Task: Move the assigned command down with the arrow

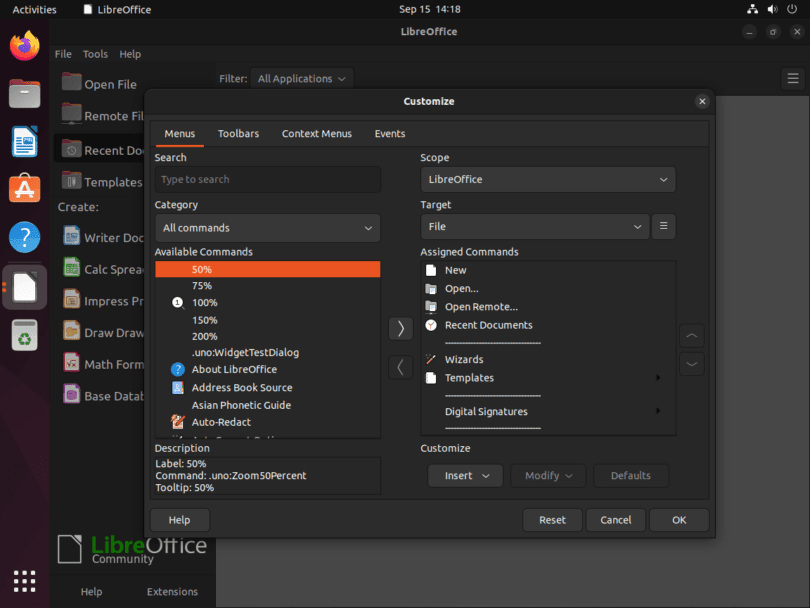Action: (692, 364)
